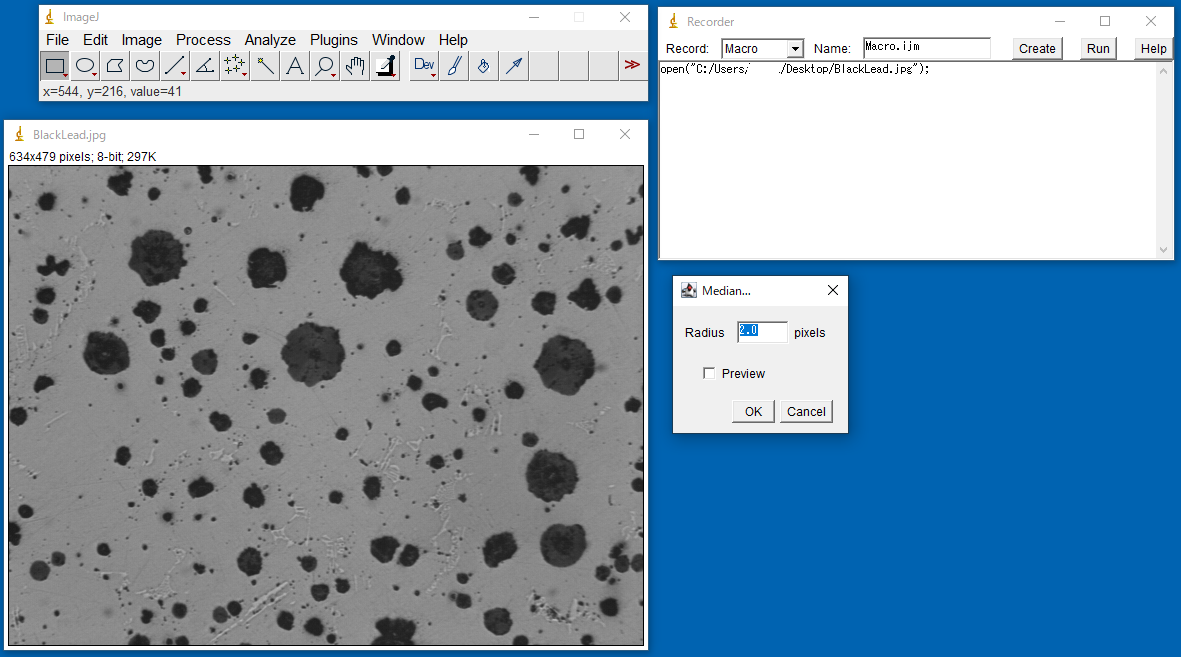Select the Rectangle selection tool

click(55, 66)
